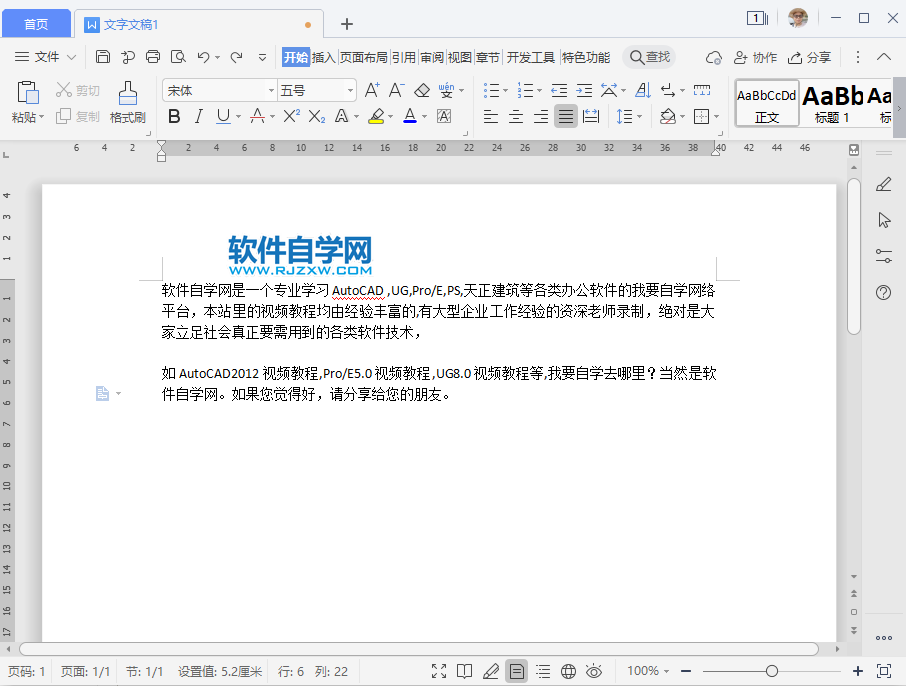Toggle italic formatting
Screen dimensions: 906x686
point(199,117)
